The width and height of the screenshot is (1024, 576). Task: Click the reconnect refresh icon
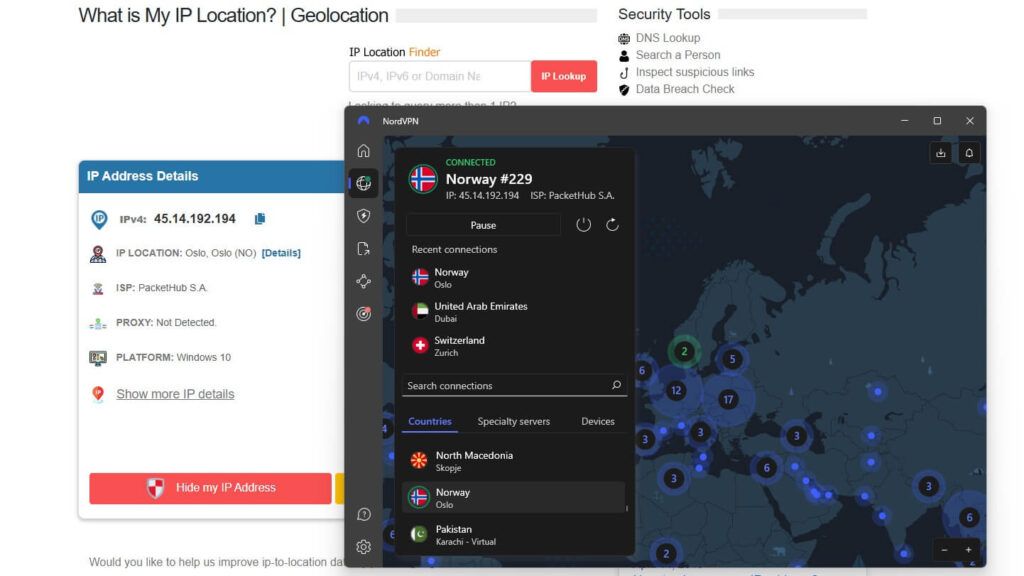(612, 225)
